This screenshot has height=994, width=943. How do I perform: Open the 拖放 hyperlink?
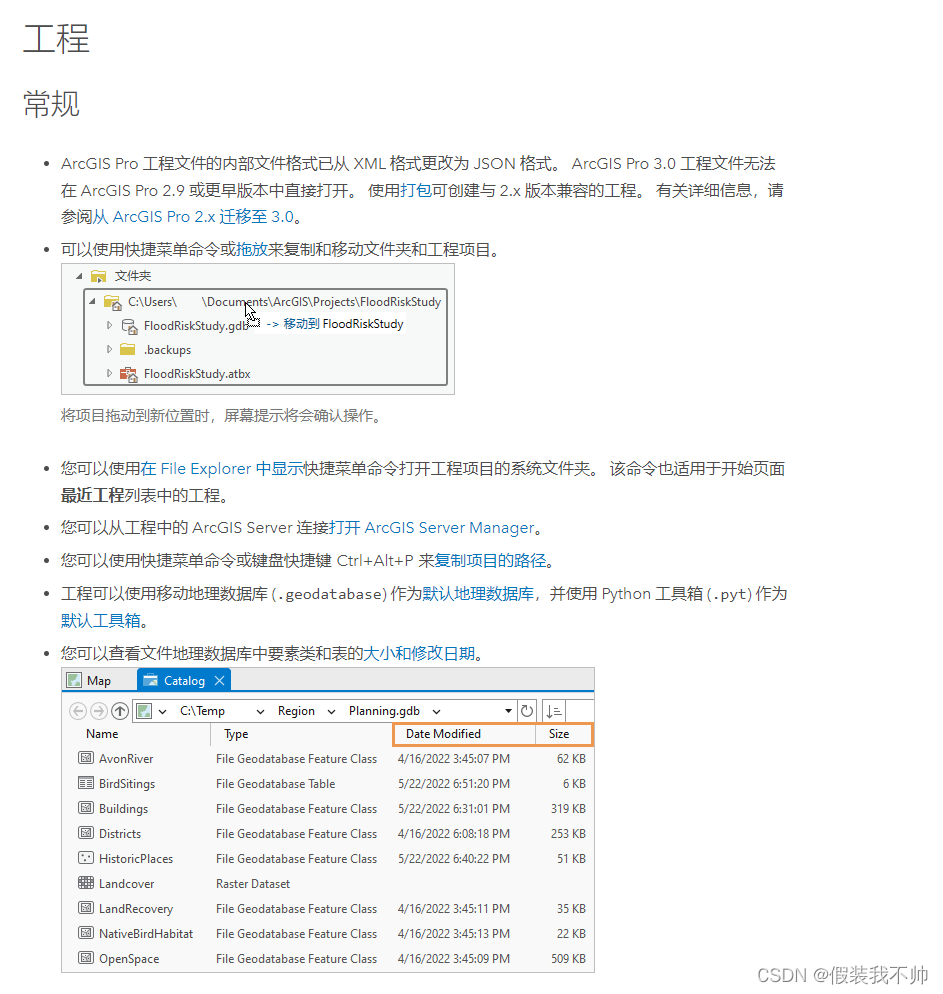252,250
